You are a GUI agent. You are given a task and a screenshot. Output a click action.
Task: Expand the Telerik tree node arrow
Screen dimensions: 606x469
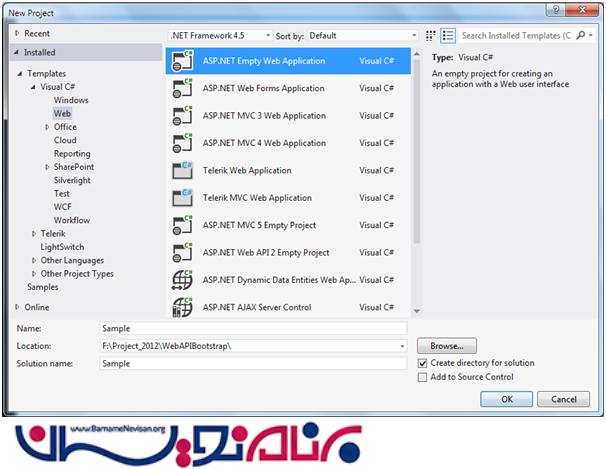click(34, 233)
